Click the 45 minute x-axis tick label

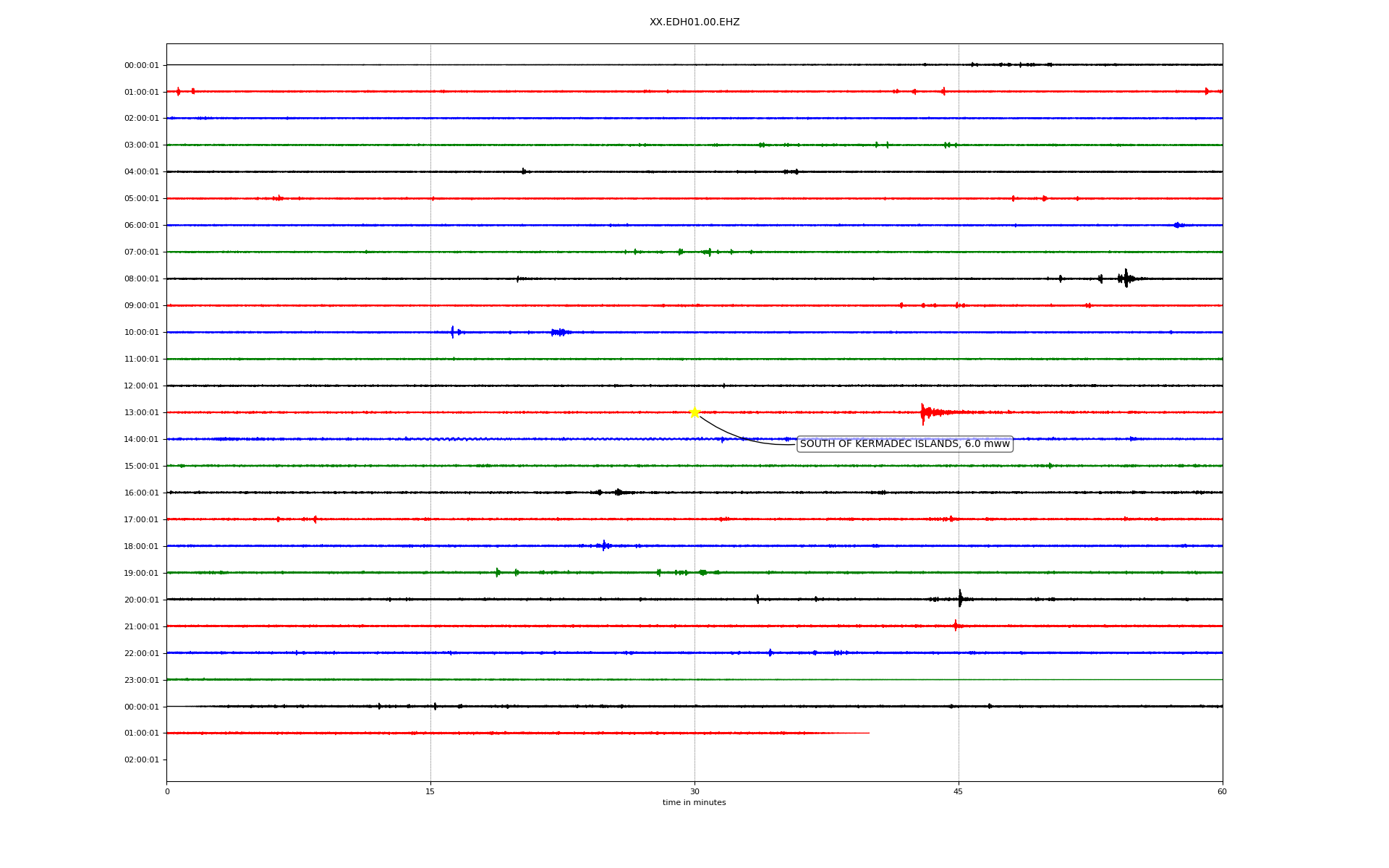pos(959,791)
